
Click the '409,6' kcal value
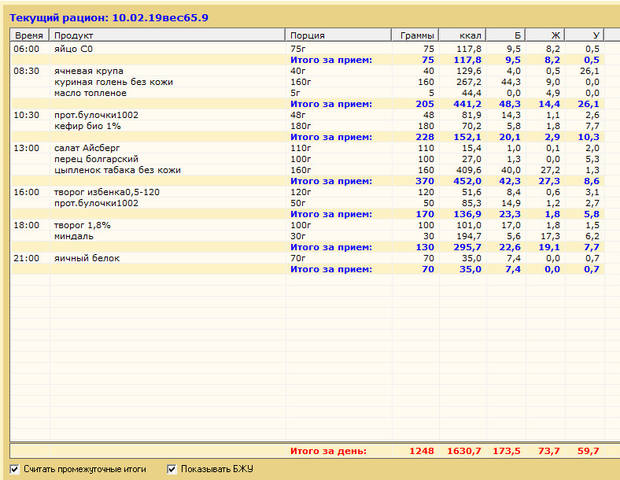pyautogui.click(x=469, y=170)
